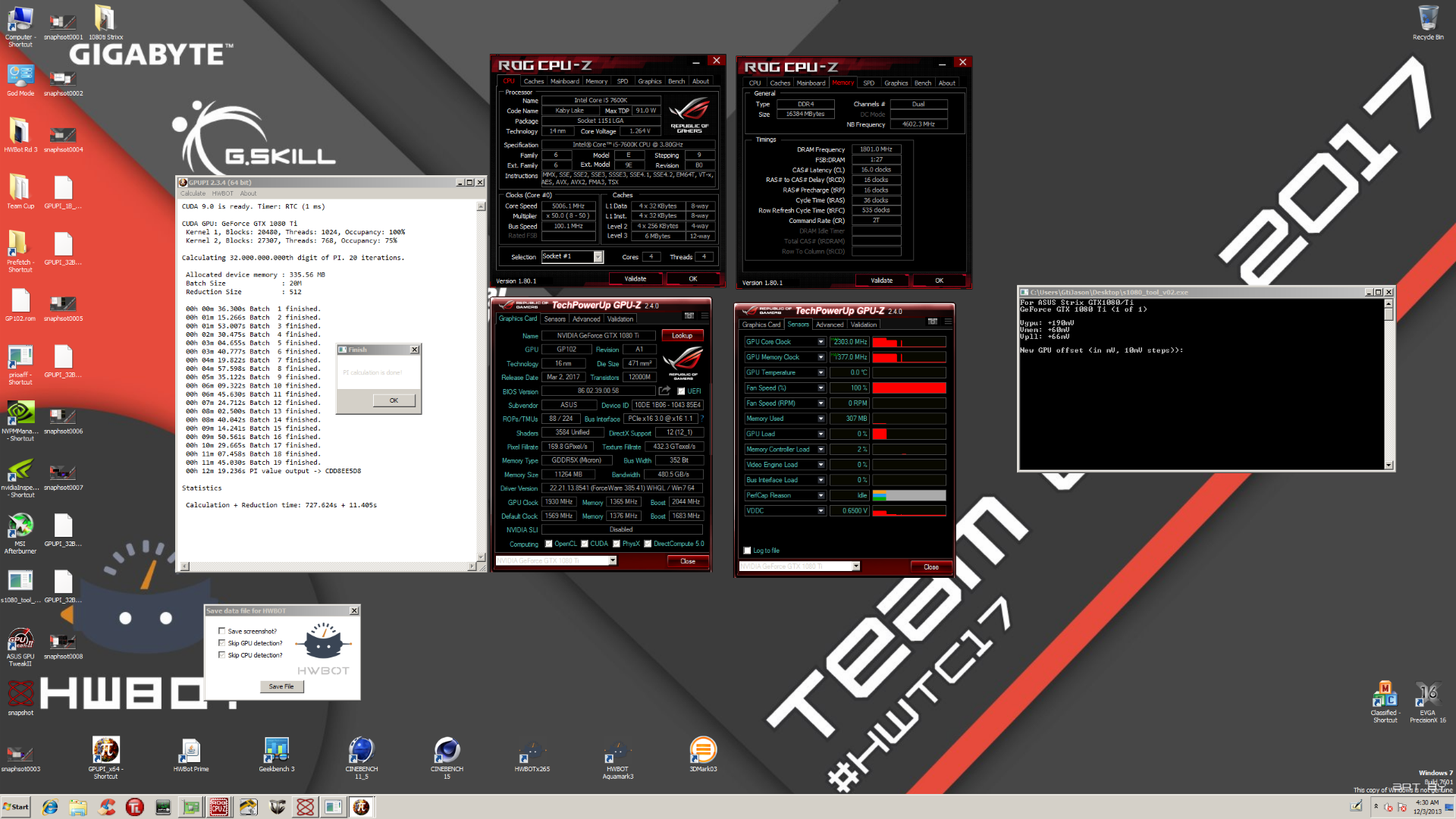Open Memory Used sensor dropdown

821,419
